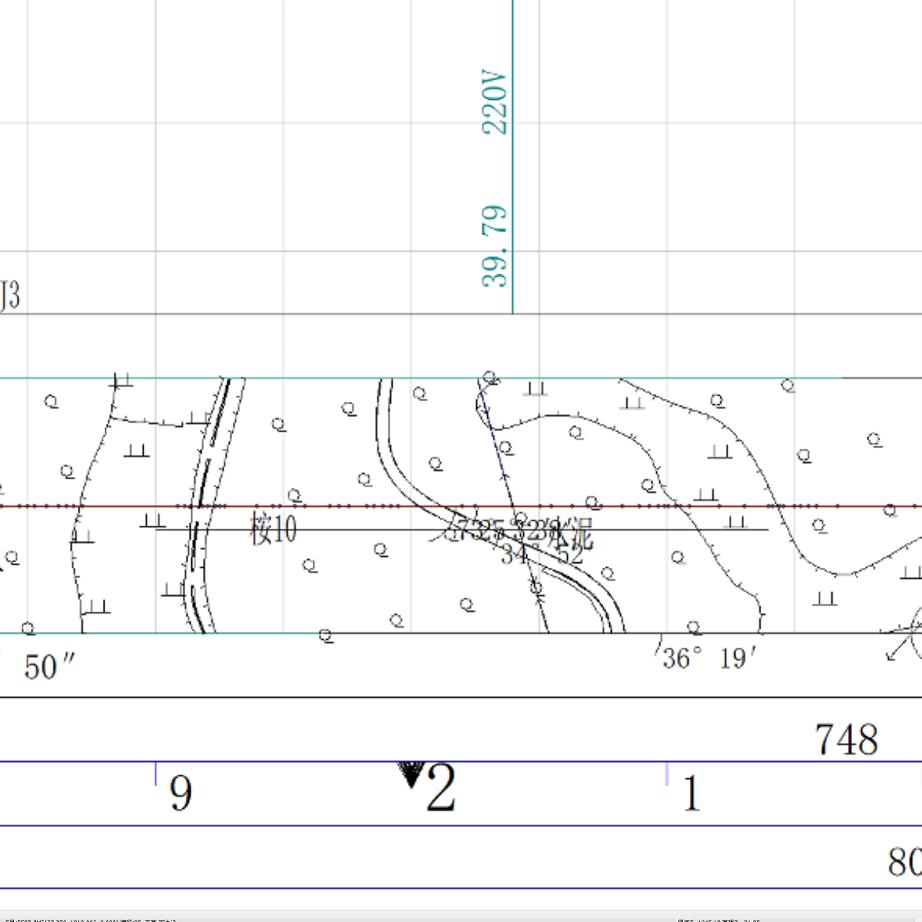
Task: Select the large digit 9 in the table
Action: (181, 792)
